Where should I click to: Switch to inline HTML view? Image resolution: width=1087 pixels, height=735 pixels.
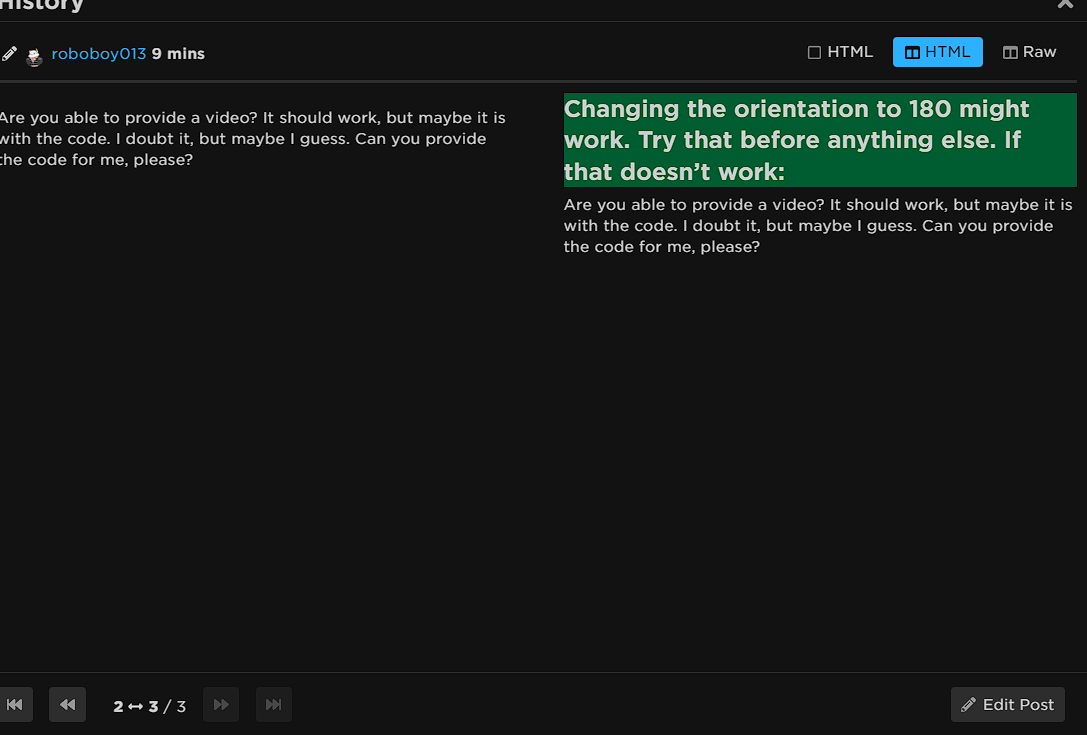click(840, 52)
